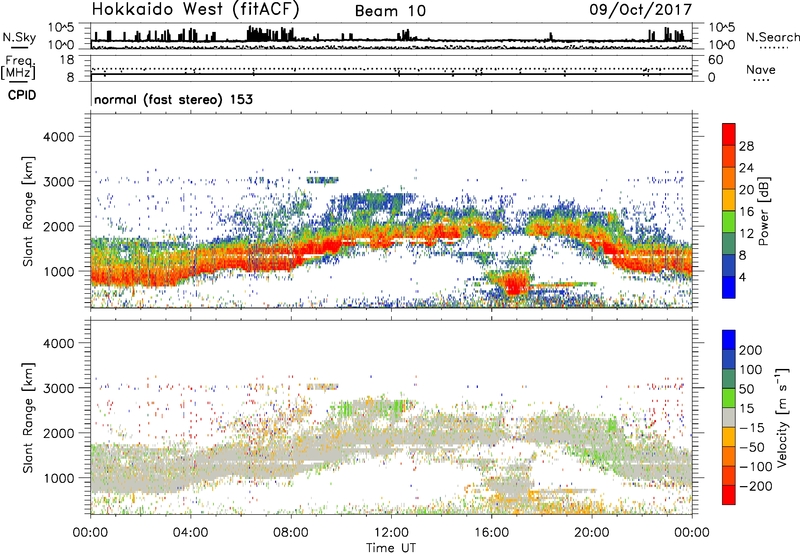Image resolution: width=800 pixels, height=554 pixels.
Task: Click the 'Nave' legend label
Action: click(760, 69)
